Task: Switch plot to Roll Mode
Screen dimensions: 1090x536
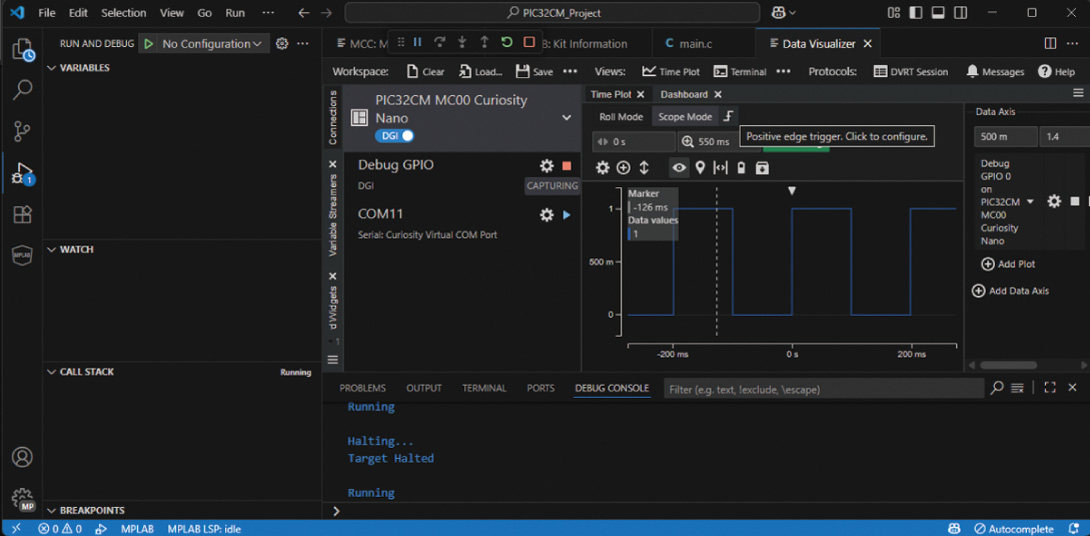Action: pyautogui.click(x=621, y=117)
